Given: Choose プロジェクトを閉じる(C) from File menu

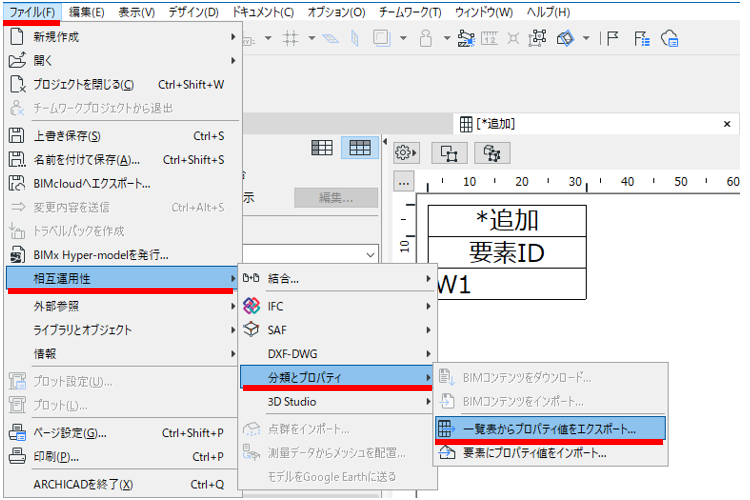Looking at the screenshot, I should (122, 85).
